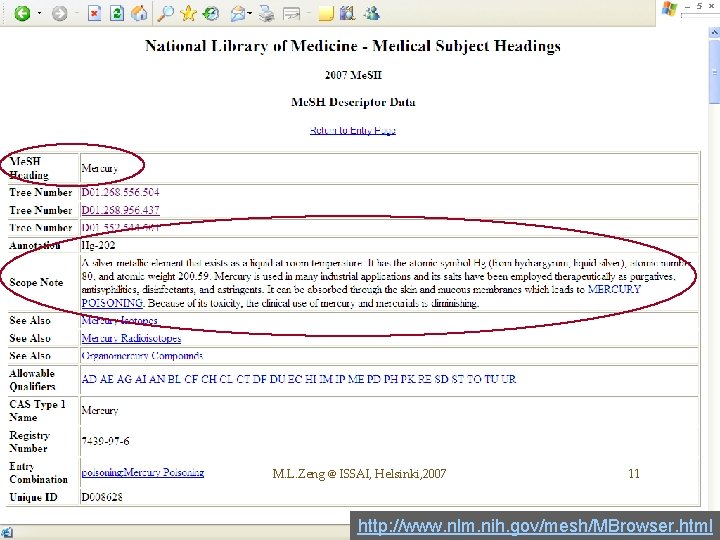Click the Entry Combination row label
Viewport: 720px width, 540px height.
coord(39,472)
